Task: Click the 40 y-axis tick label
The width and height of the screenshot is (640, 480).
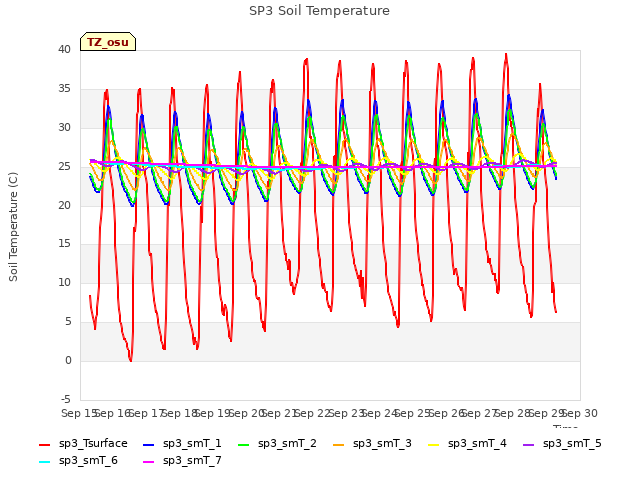Action: point(64,49)
